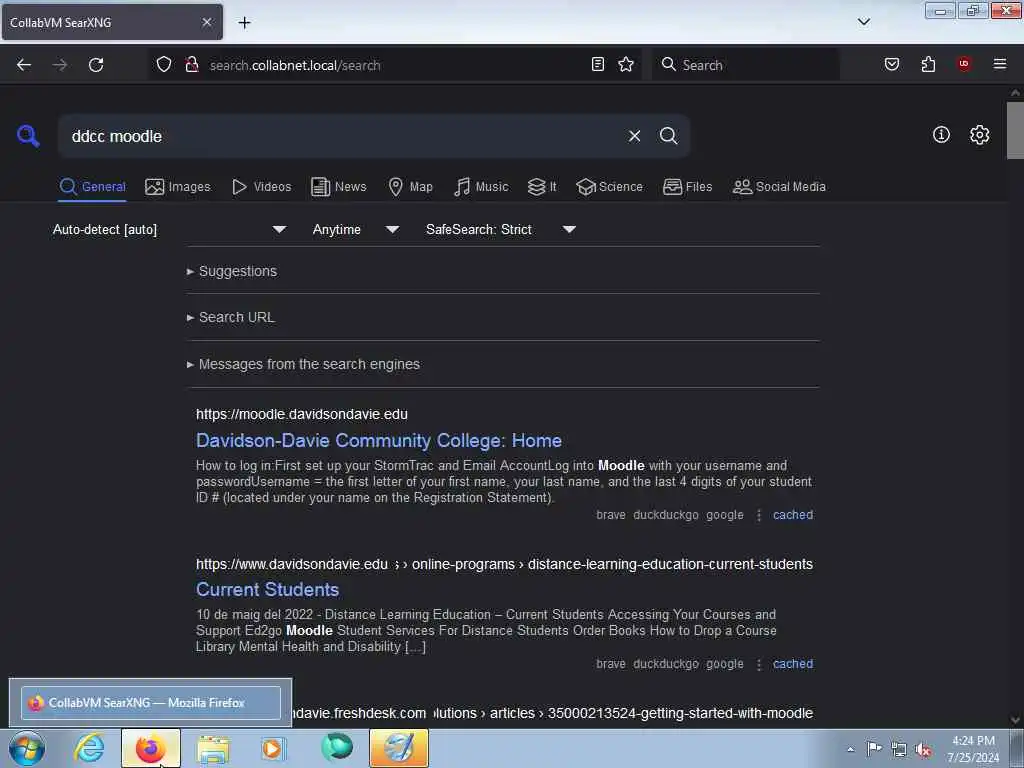Screen dimensions: 1024x768
Task: Open the Current Students result link
Action: pyautogui.click(x=267, y=590)
